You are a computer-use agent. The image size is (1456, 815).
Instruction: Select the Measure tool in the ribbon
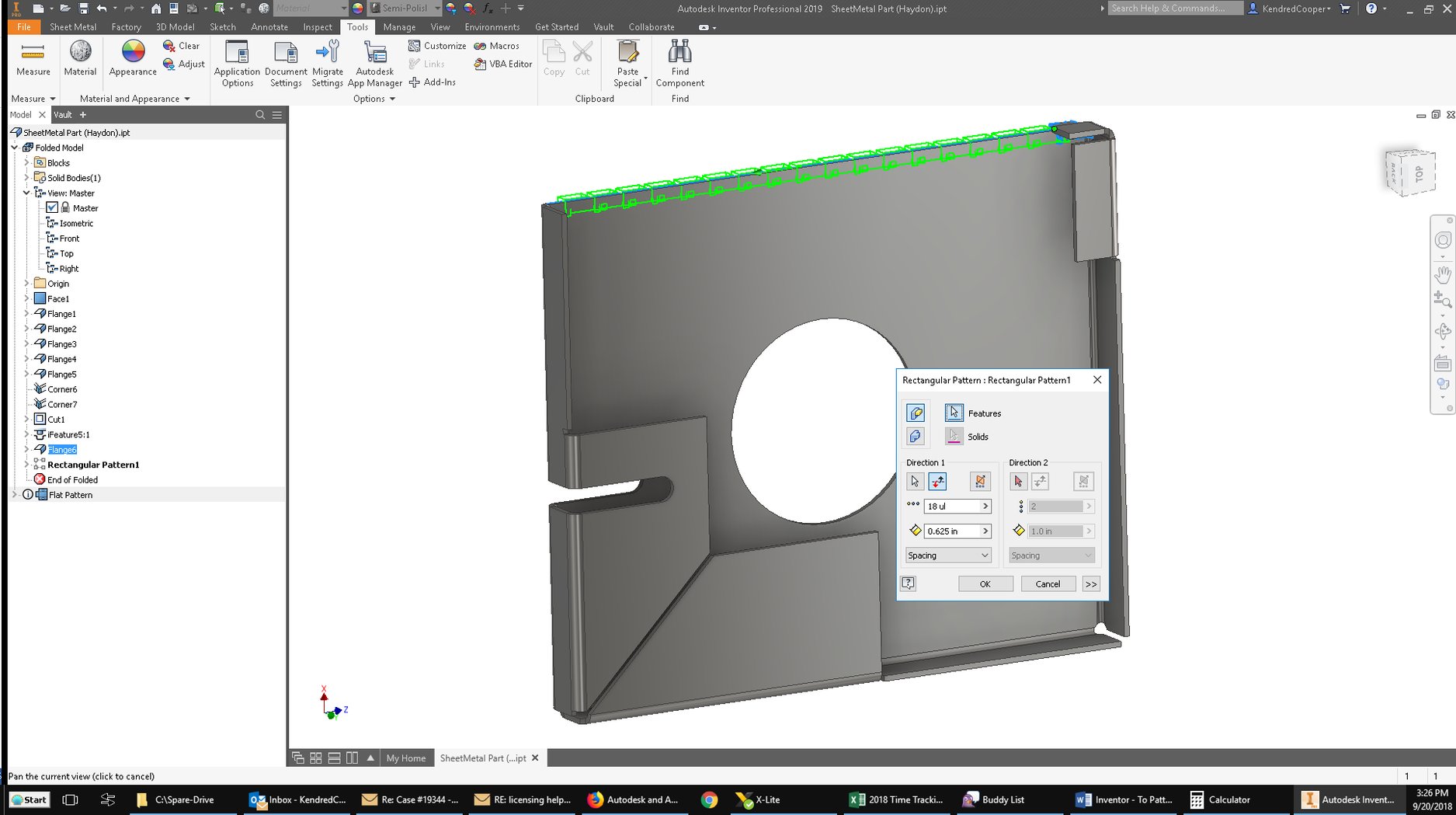pos(33,60)
